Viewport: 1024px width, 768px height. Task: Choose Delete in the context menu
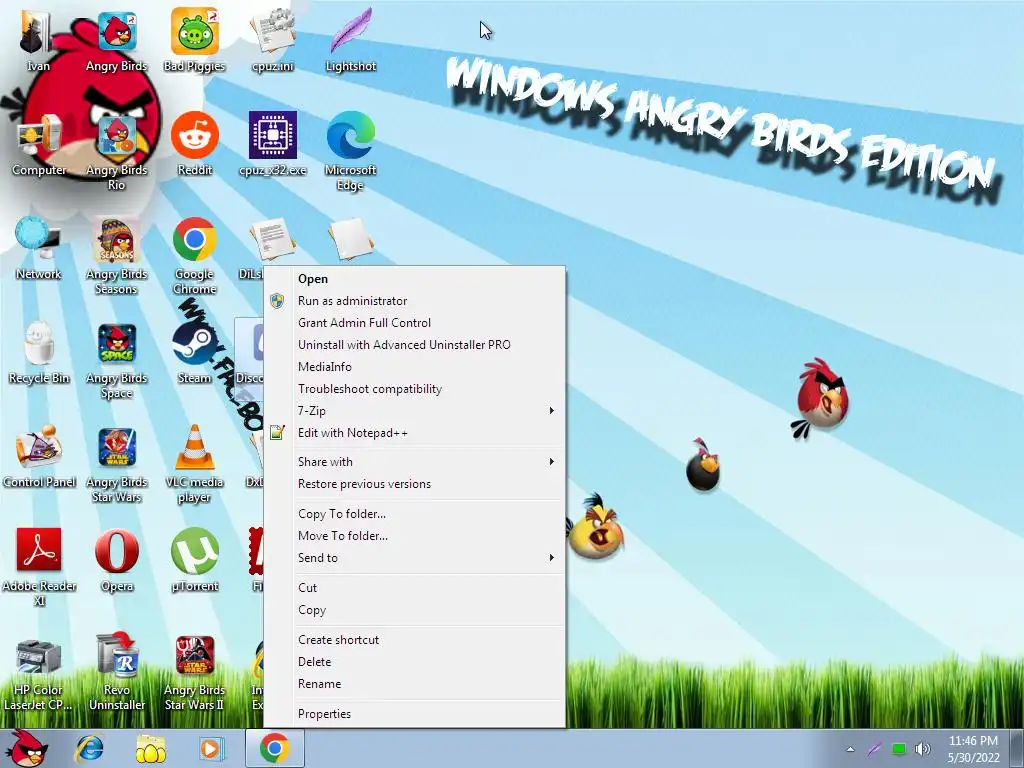coord(415,662)
